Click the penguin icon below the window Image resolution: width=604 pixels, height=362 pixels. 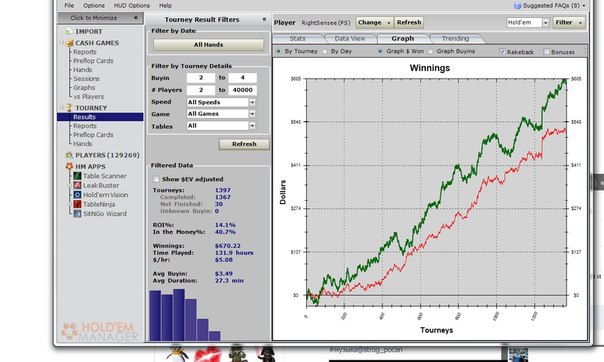tap(177, 354)
